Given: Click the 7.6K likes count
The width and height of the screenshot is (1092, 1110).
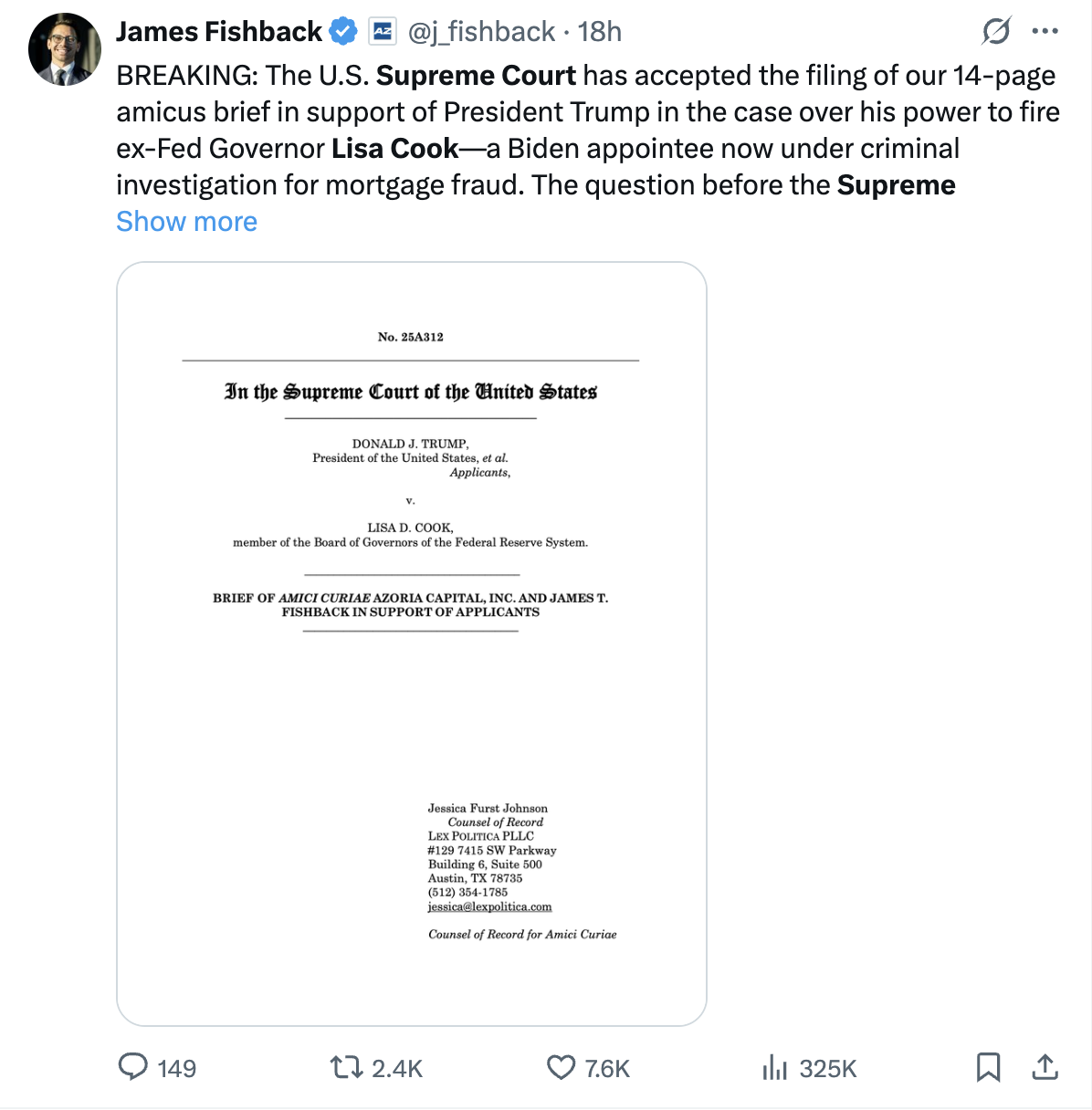Looking at the screenshot, I should [x=607, y=1069].
